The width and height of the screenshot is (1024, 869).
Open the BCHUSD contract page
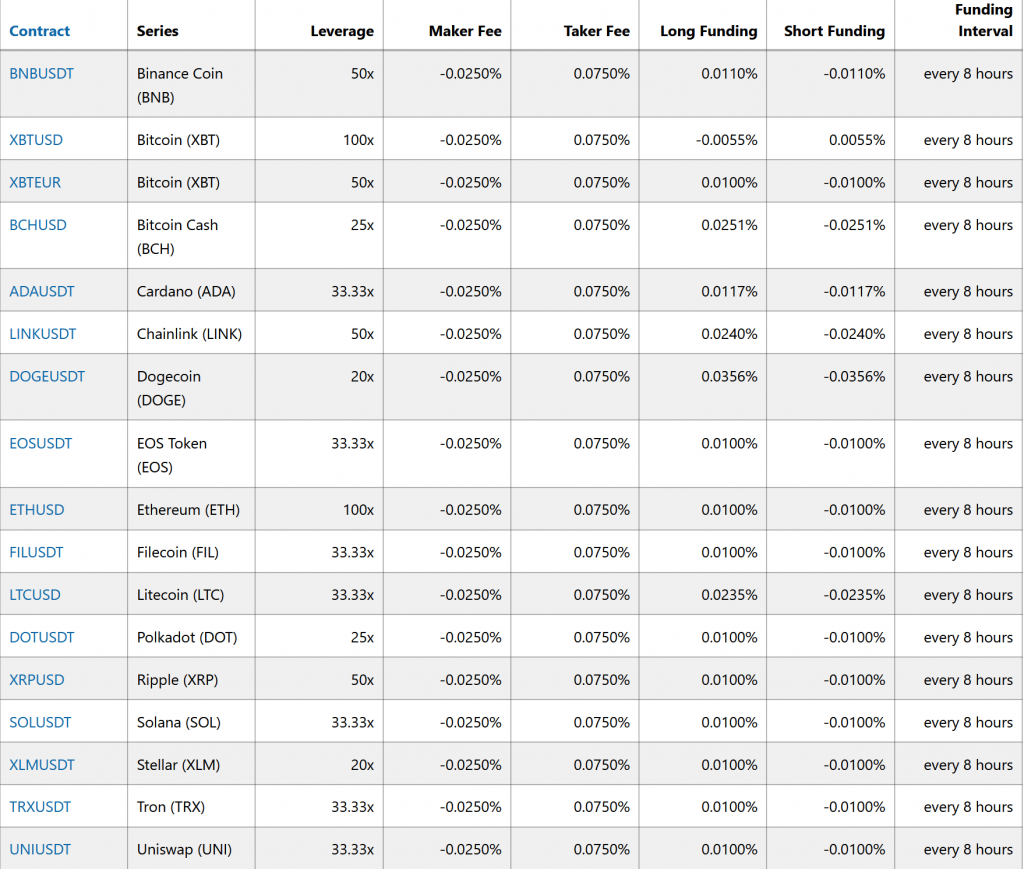pyautogui.click(x=38, y=225)
